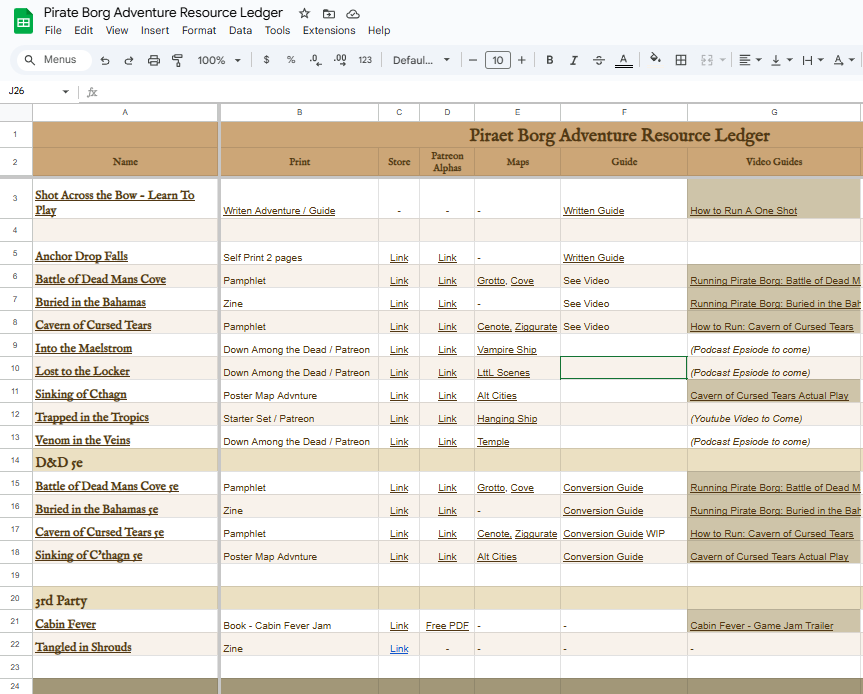Open the font style dropdown showing Default
Image resolution: width=863 pixels, height=694 pixels.
[x=420, y=60]
